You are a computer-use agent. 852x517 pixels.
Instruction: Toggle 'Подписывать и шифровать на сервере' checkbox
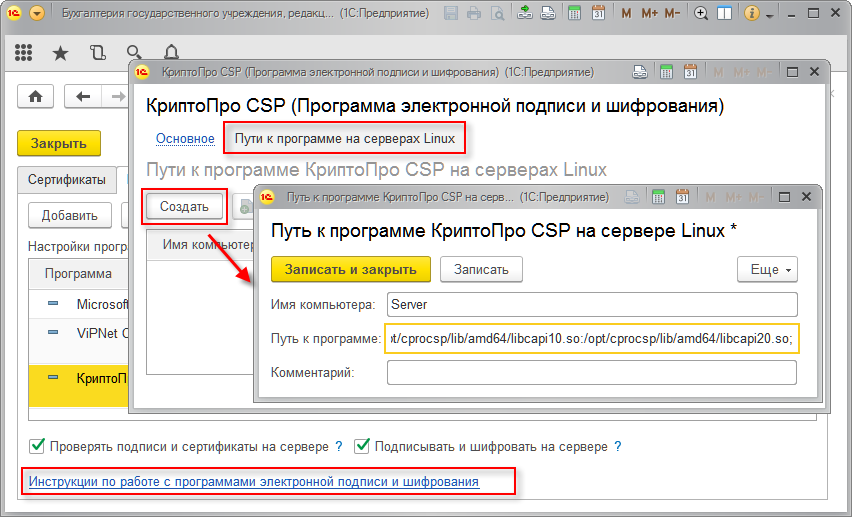(362, 446)
